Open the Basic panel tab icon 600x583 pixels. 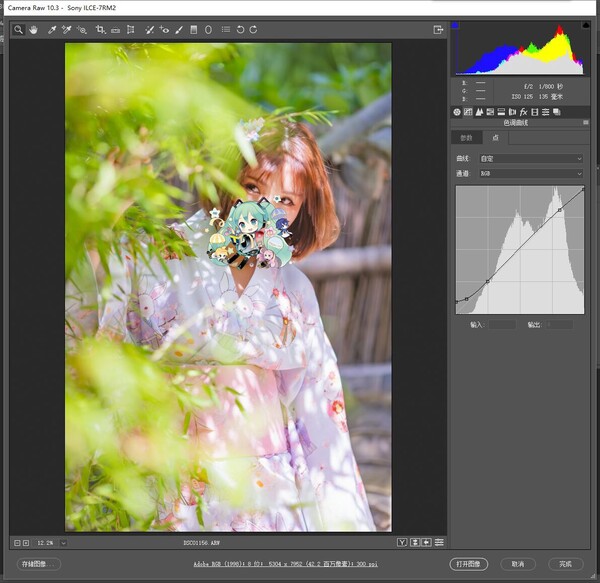(457, 112)
